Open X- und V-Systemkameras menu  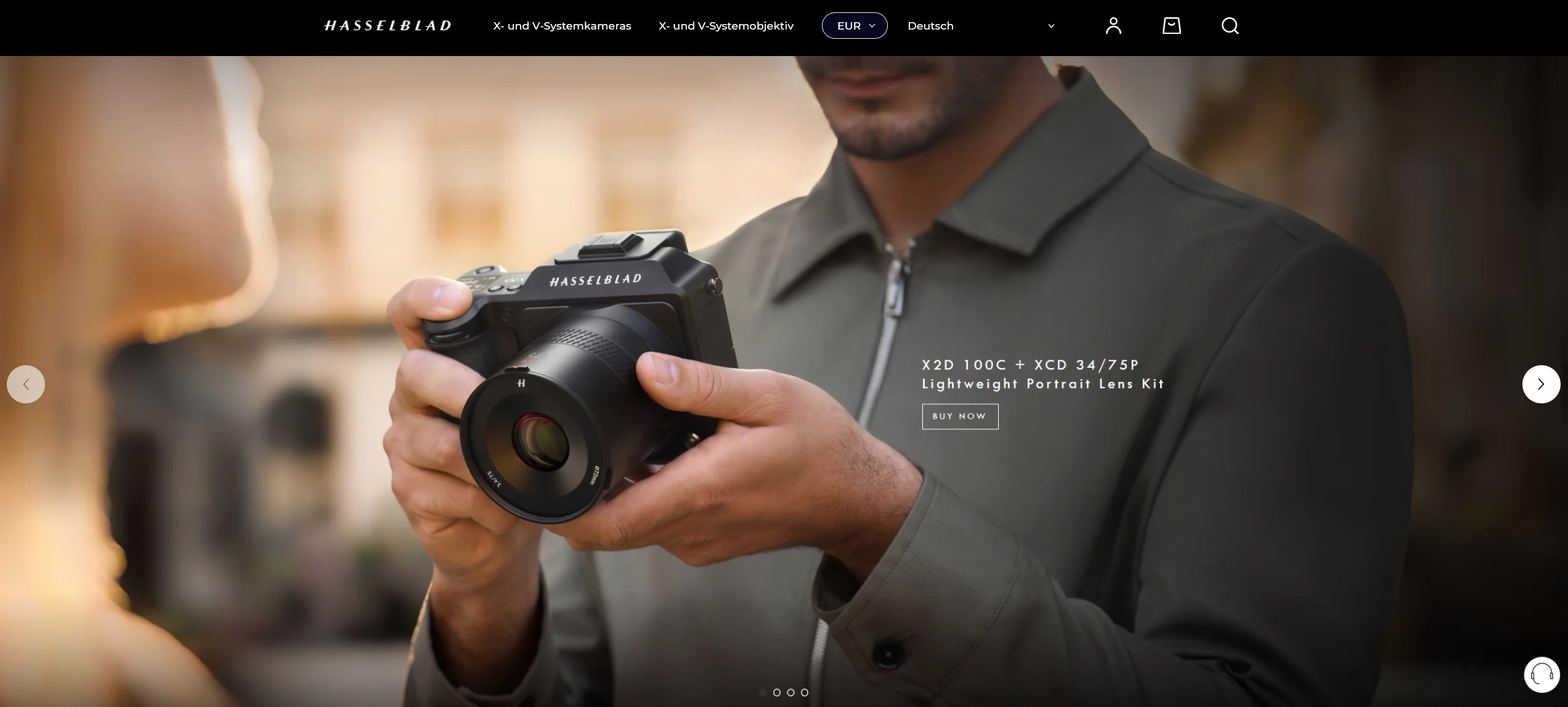tap(562, 26)
